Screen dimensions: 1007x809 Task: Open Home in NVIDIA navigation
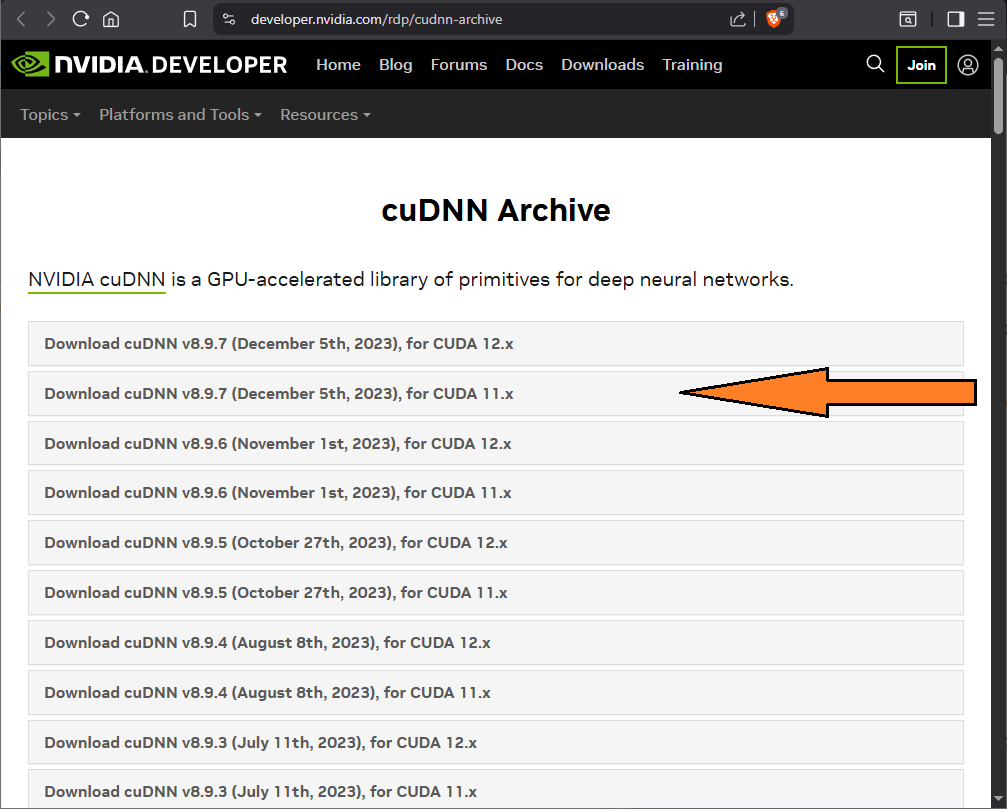(x=338, y=65)
